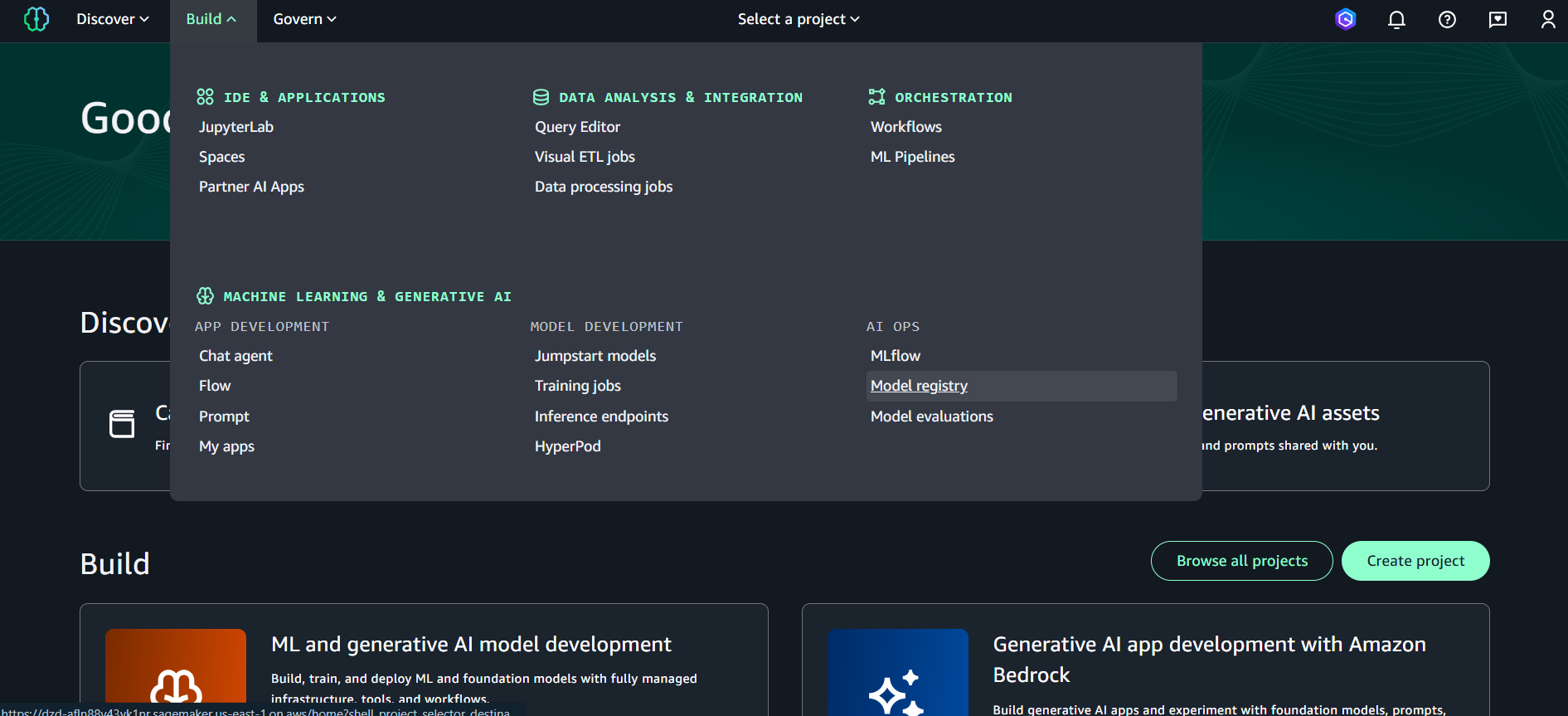Image resolution: width=1568 pixels, height=716 pixels.
Task: Click the AI OPS subheading
Action: point(893,326)
